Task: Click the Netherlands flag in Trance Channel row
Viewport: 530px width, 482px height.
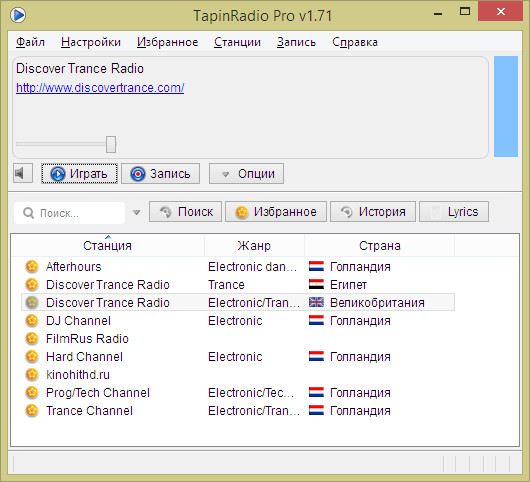Action: coord(316,410)
